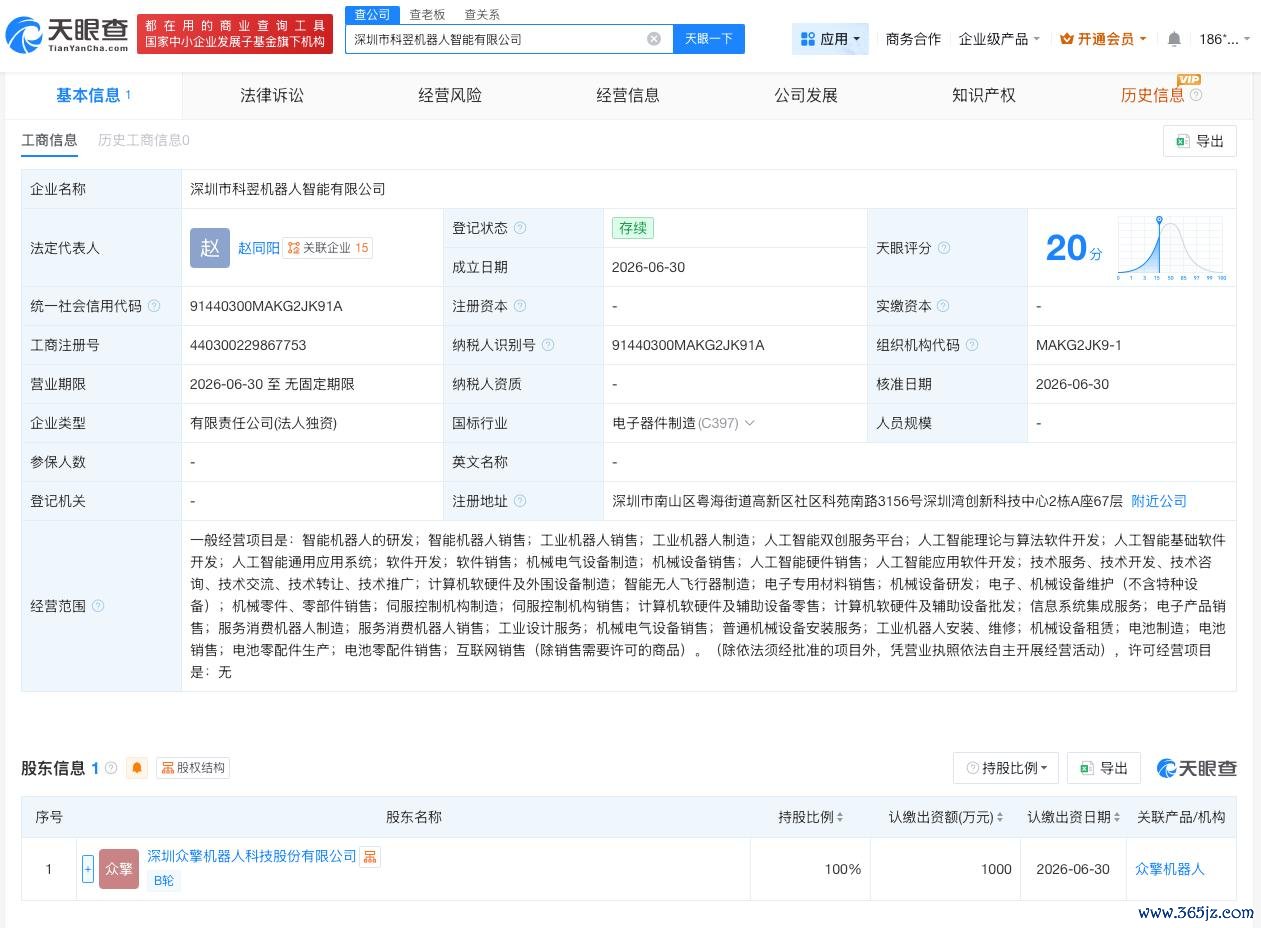Open equity icon beside 深圳众擎机器人科技股份有限公司
This screenshot has height=928, width=1261.
pos(370,856)
